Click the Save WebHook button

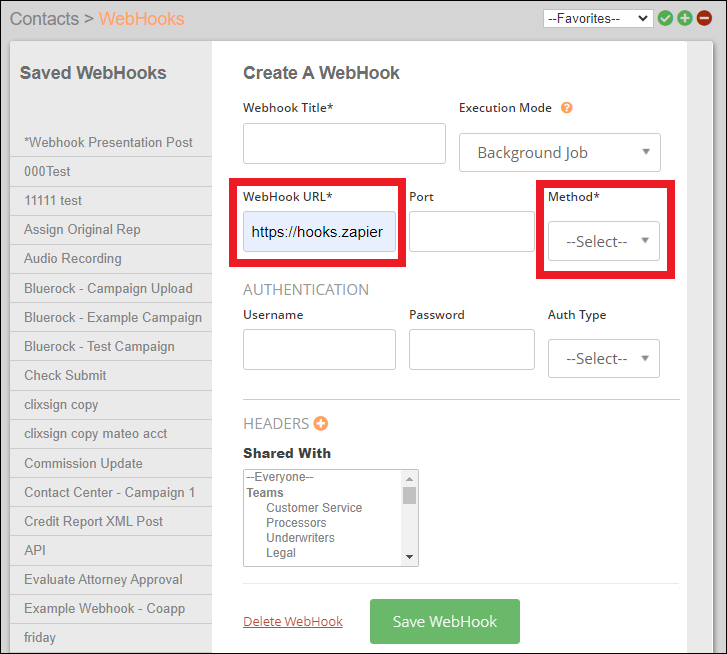click(x=445, y=621)
